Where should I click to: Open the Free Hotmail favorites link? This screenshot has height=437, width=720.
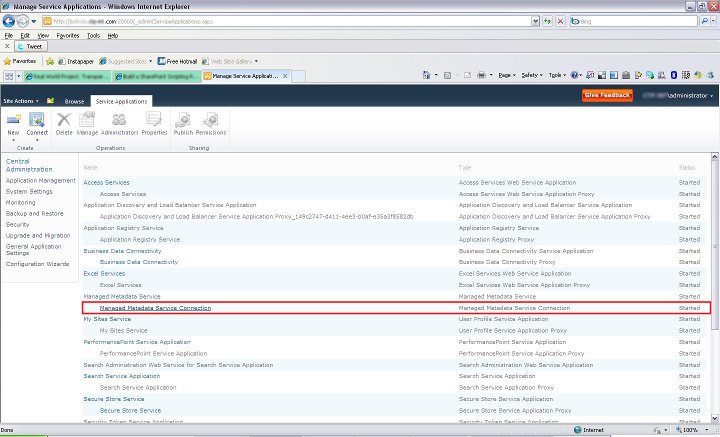click(177, 61)
